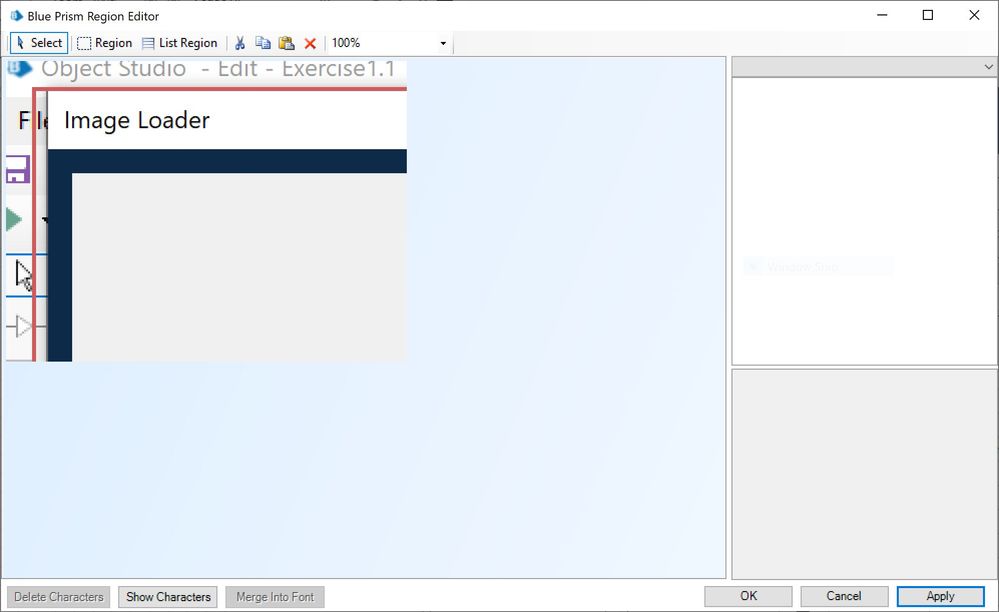Click the Blue Prism logo in the title bar
Viewport: 999px width, 612px height.
click(x=17, y=16)
